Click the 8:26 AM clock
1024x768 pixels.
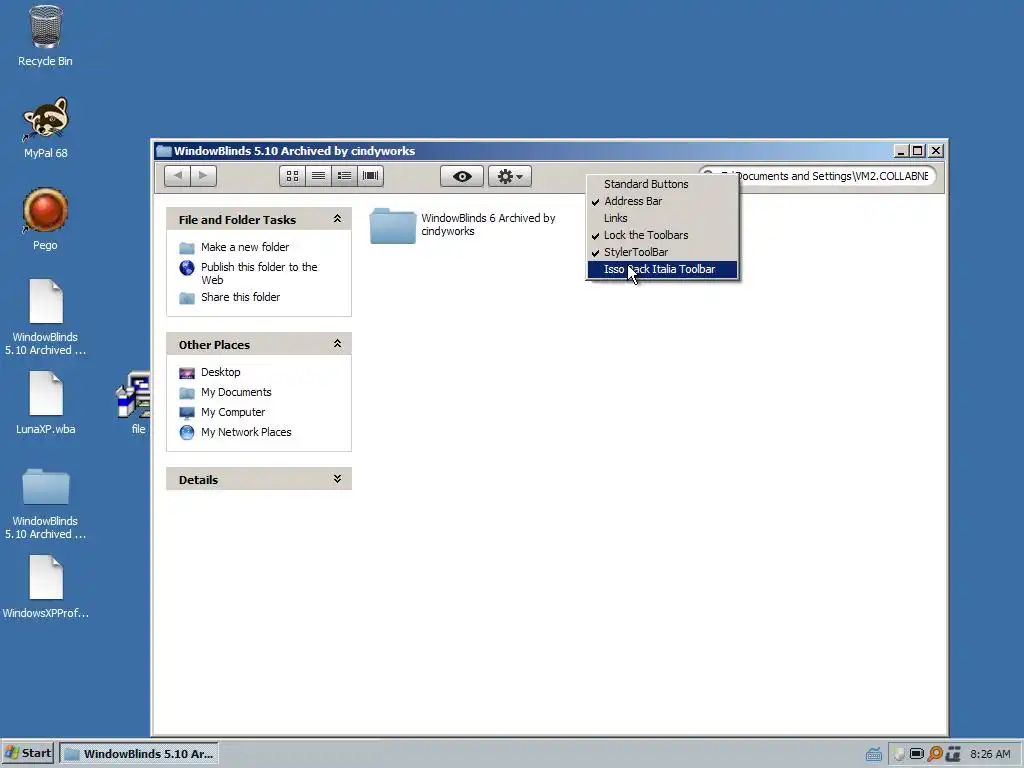(990, 754)
